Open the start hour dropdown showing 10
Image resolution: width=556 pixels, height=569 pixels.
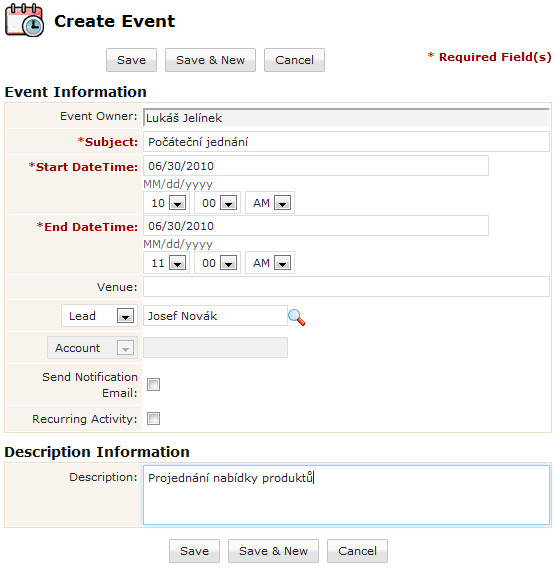(x=166, y=203)
